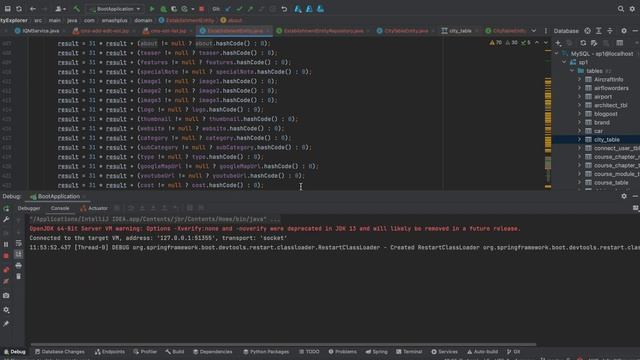Screen dimensions: 640x360
Task: Click the 'src' breadcrumb item
Action: (x=38, y=20)
